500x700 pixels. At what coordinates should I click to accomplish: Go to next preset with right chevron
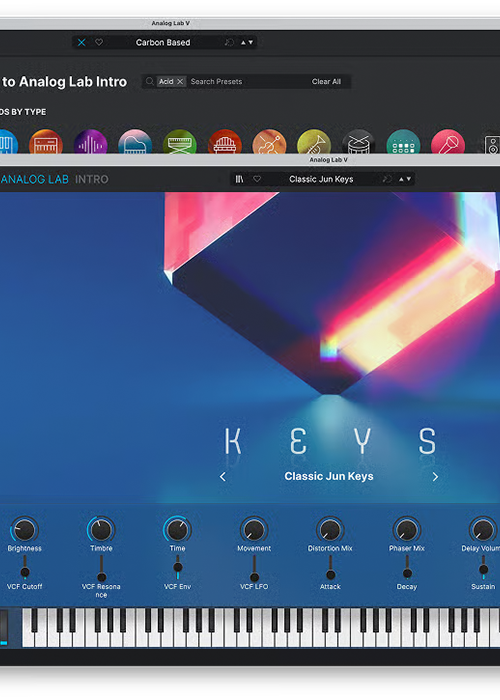tap(435, 477)
